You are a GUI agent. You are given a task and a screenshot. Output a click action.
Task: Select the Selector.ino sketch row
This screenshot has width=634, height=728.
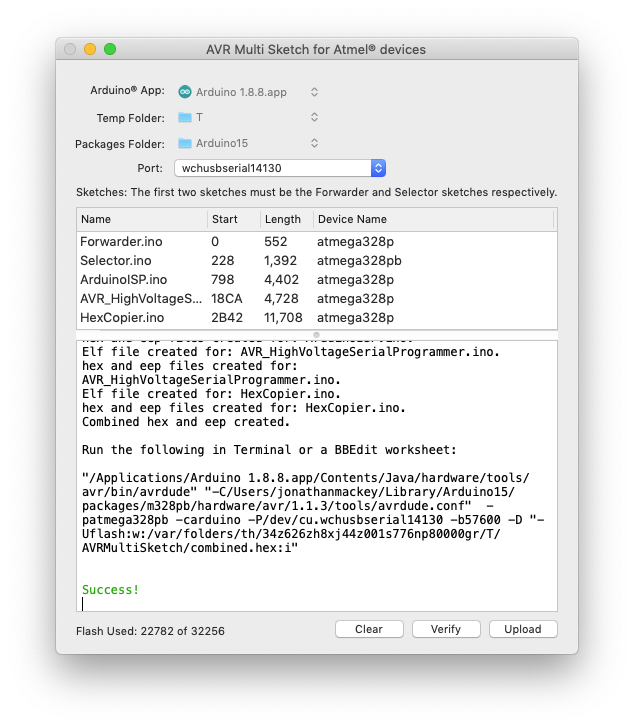[317, 260]
